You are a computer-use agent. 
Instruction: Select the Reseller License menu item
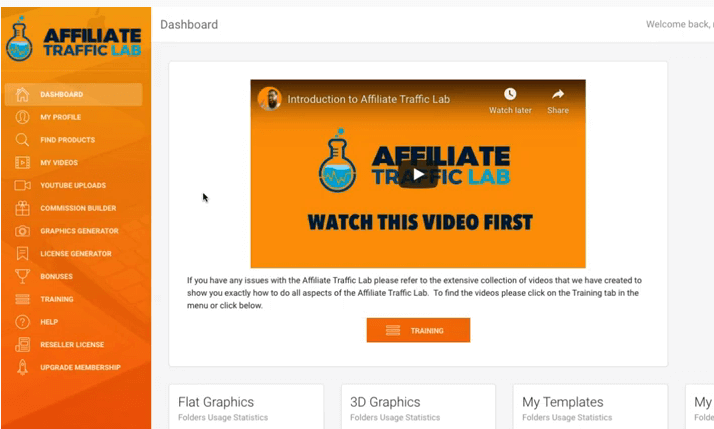pyautogui.click(x=73, y=345)
